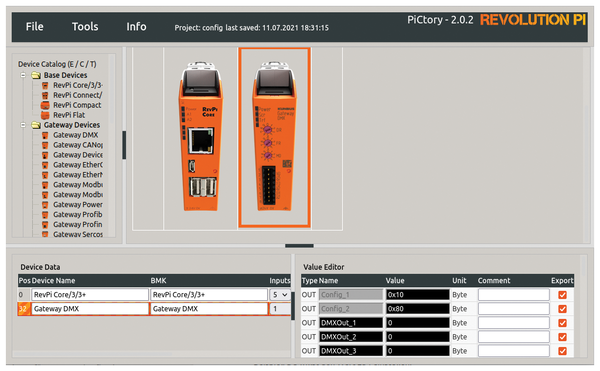Click the DMXOut_3 name field
This screenshot has height=371, width=600.
coord(351,351)
